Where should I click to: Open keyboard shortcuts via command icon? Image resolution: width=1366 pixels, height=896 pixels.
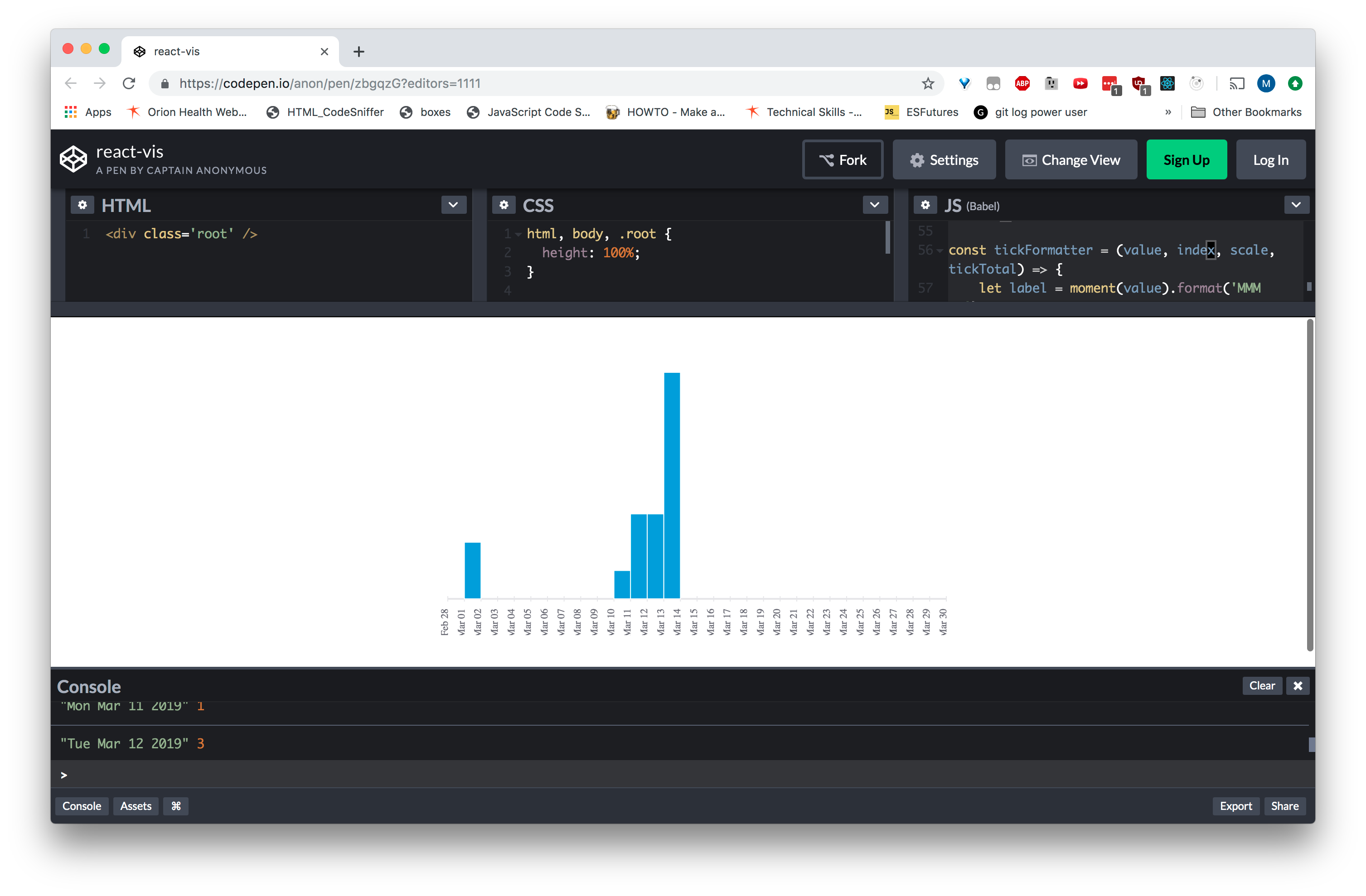[176, 806]
